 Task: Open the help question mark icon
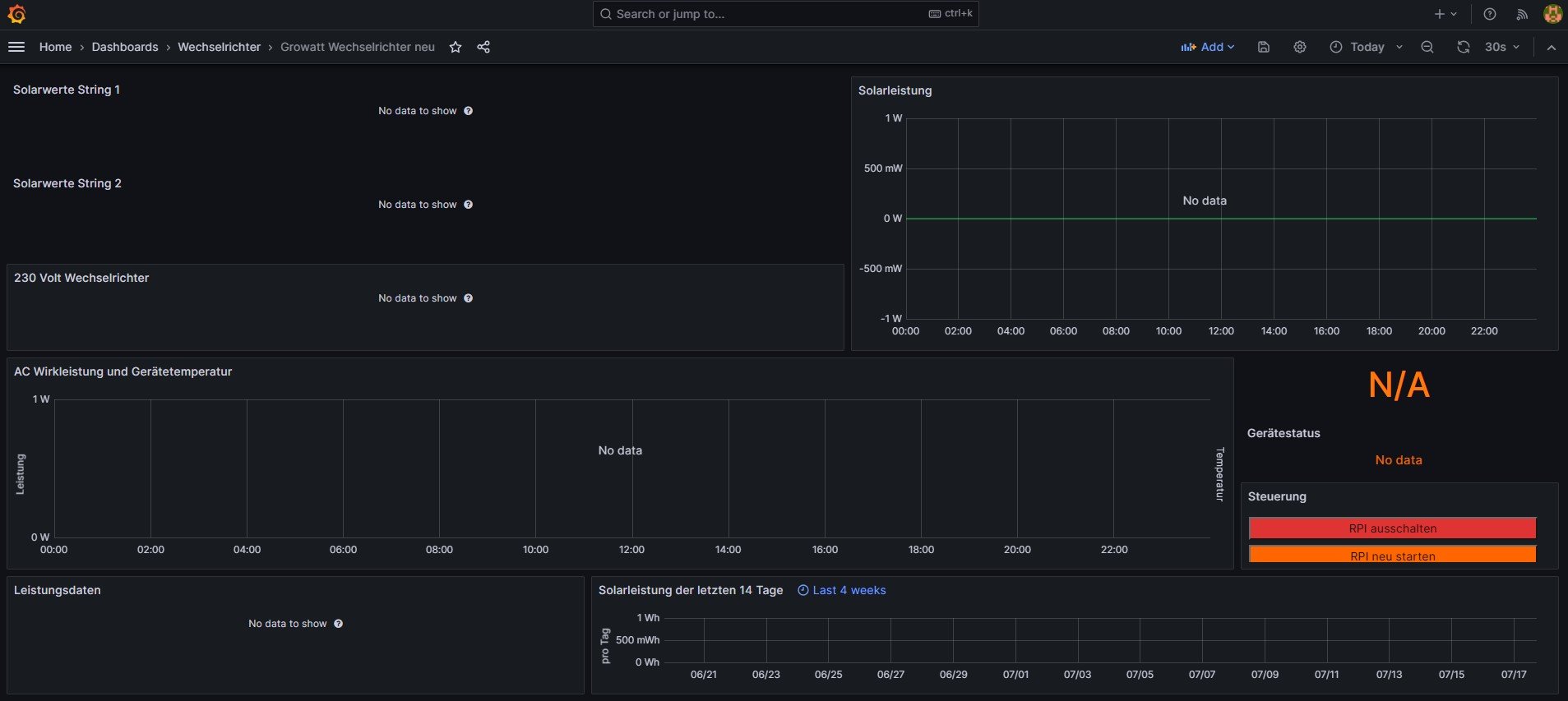pyautogui.click(x=1490, y=14)
